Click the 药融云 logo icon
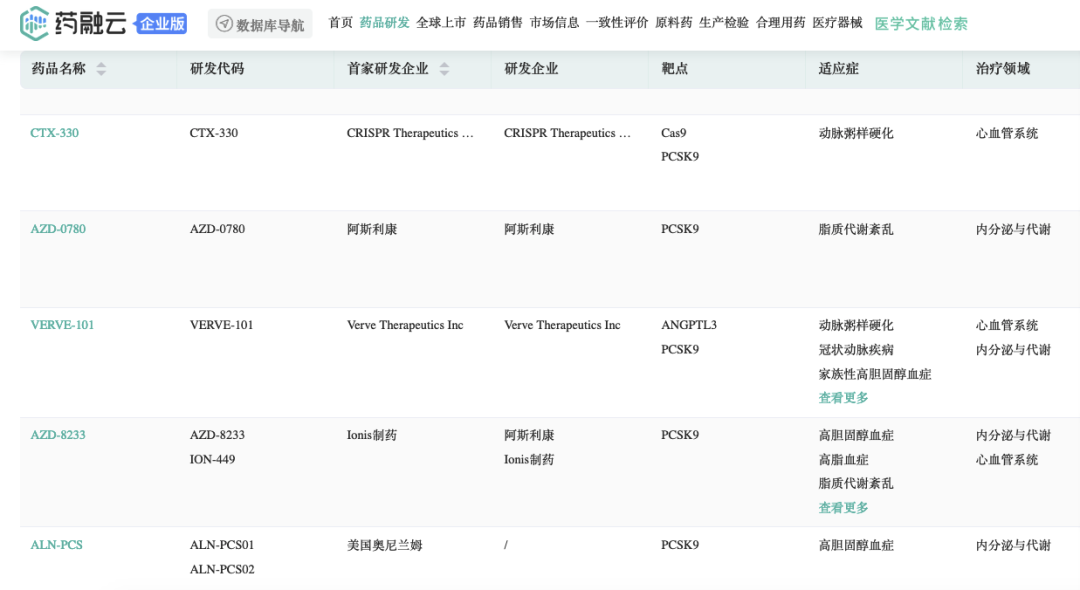The image size is (1080, 590). (35, 23)
